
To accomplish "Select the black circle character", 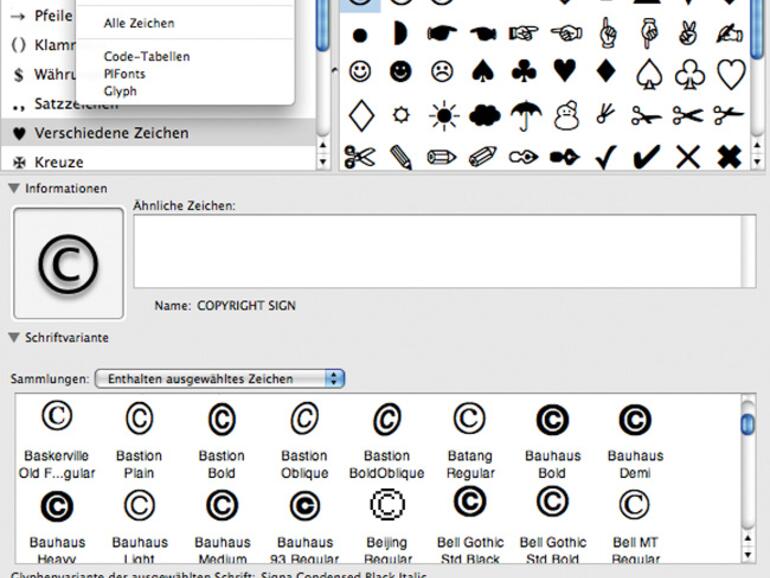I will [x=360, y=35].
